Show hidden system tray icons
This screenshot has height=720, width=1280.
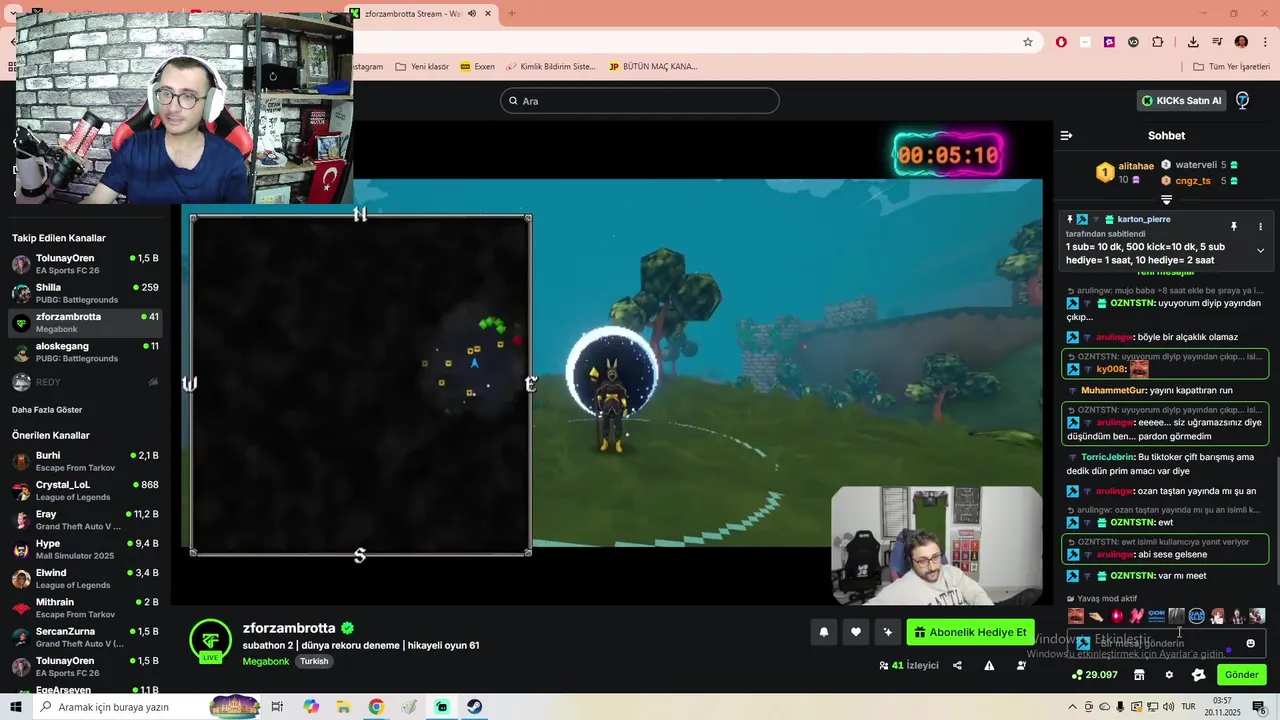coord(1072,707)
